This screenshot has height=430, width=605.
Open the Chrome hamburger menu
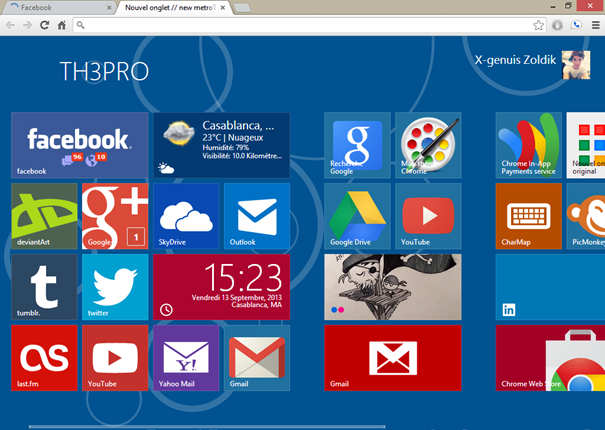[x=595, y=25]
